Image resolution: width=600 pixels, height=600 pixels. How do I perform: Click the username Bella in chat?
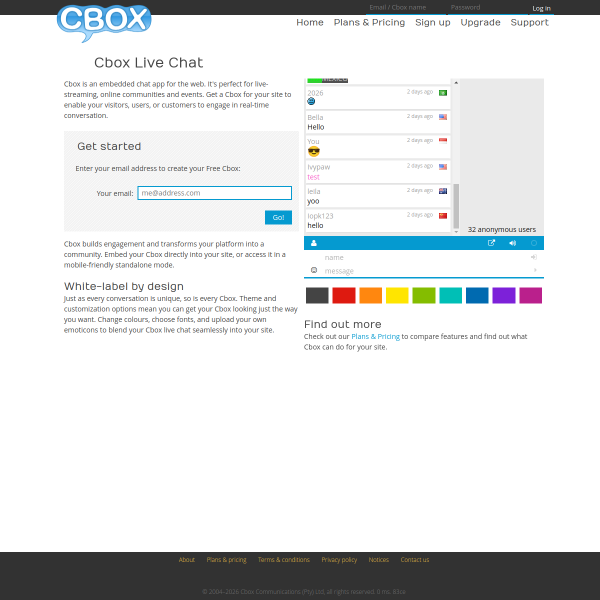pos(315,117)
